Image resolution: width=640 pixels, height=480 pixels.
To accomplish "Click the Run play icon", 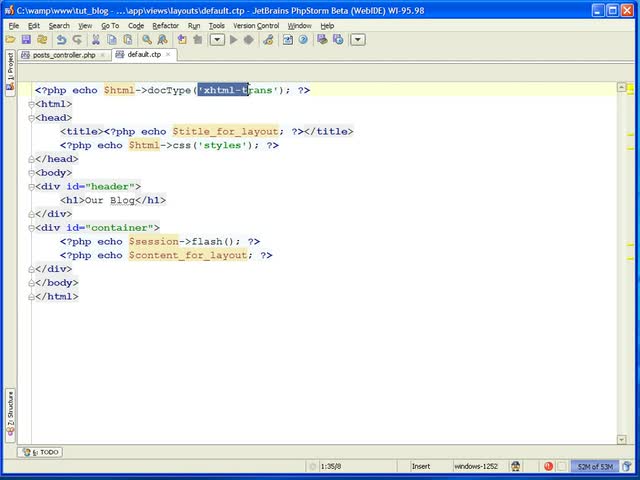I will point(234,40).
